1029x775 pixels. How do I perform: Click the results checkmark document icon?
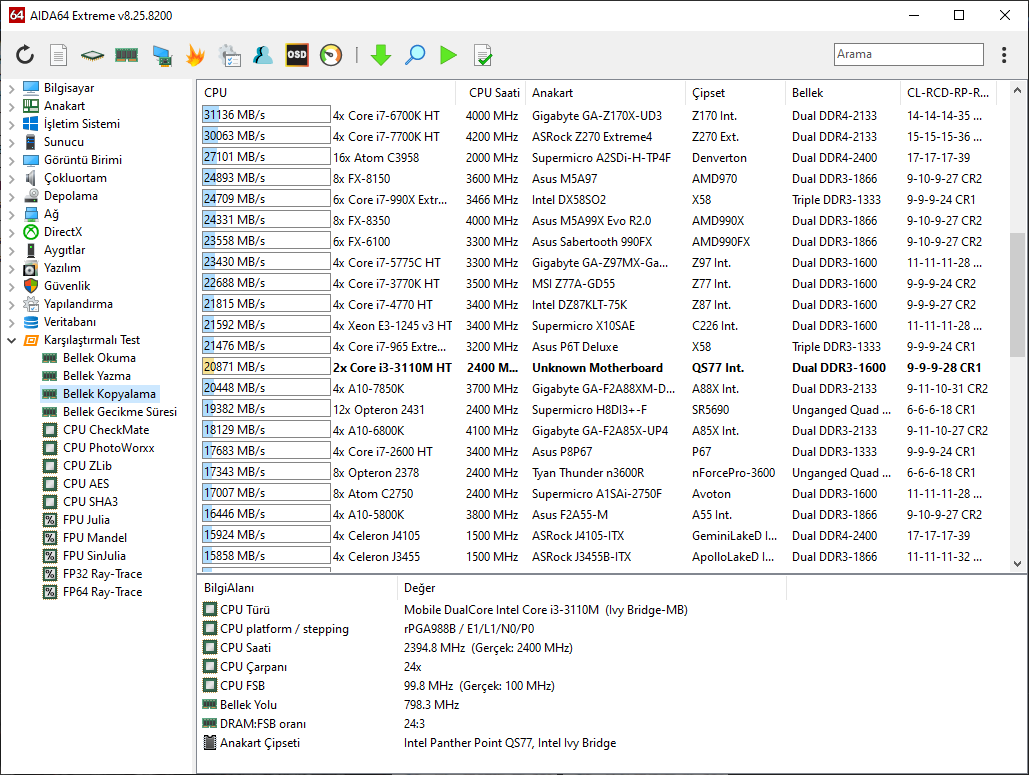click(x=482, y=55)
